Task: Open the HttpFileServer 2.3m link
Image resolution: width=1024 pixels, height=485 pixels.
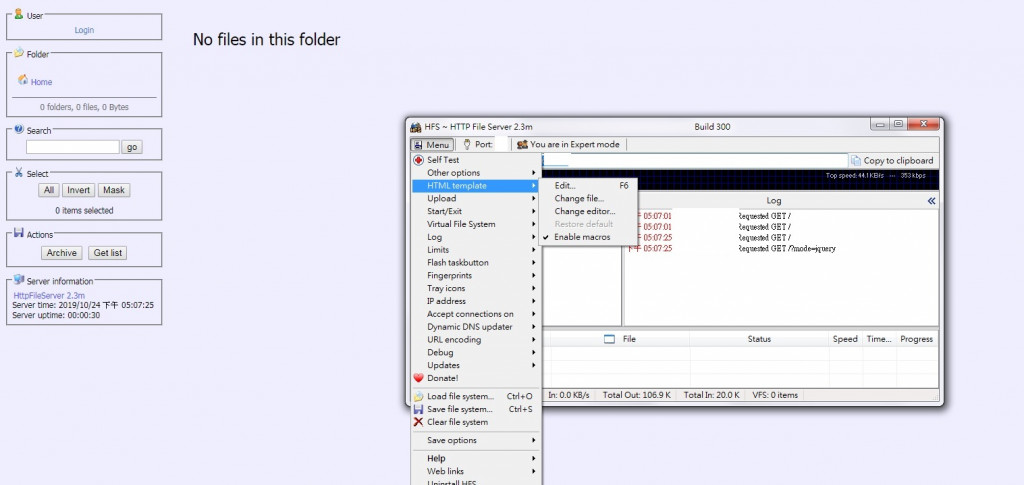Action: click(x=49, y=296)
